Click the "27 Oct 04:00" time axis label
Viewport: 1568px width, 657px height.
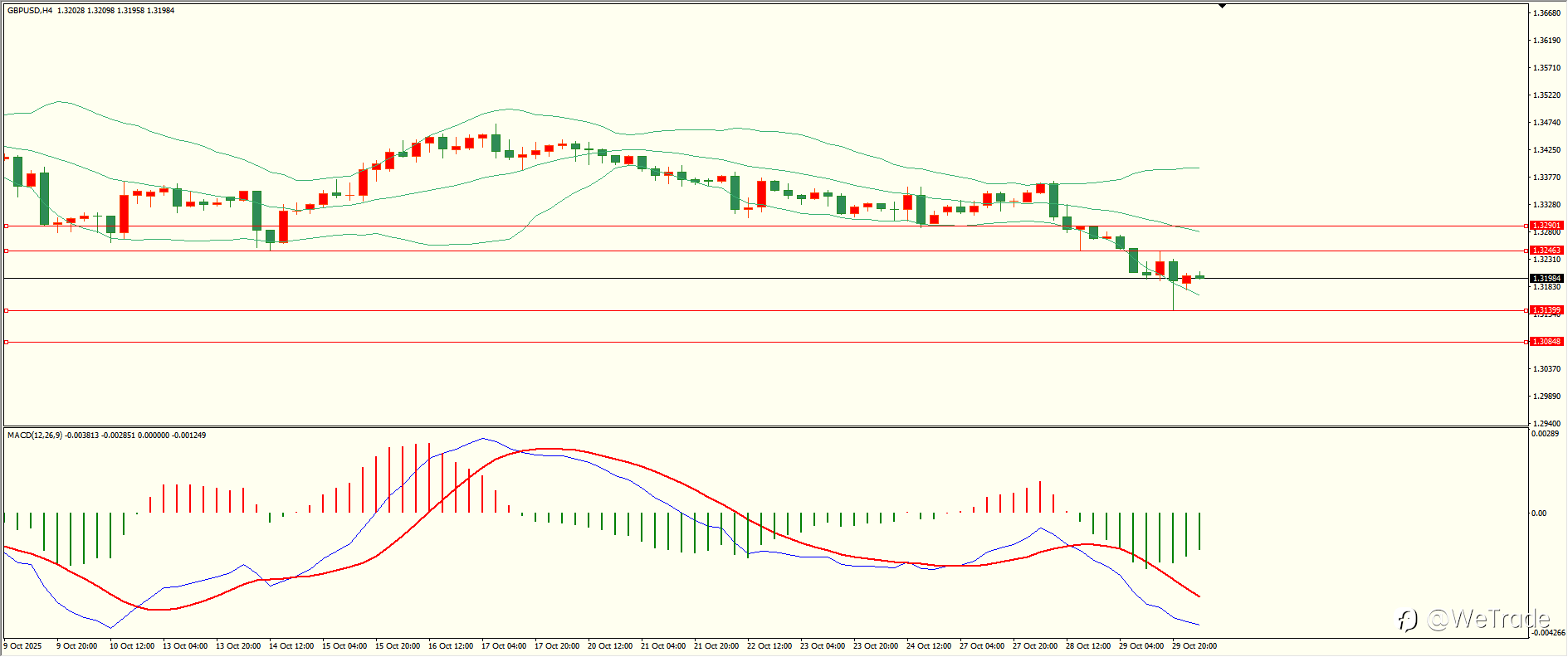pyautogui.click(x=982, y=646)
